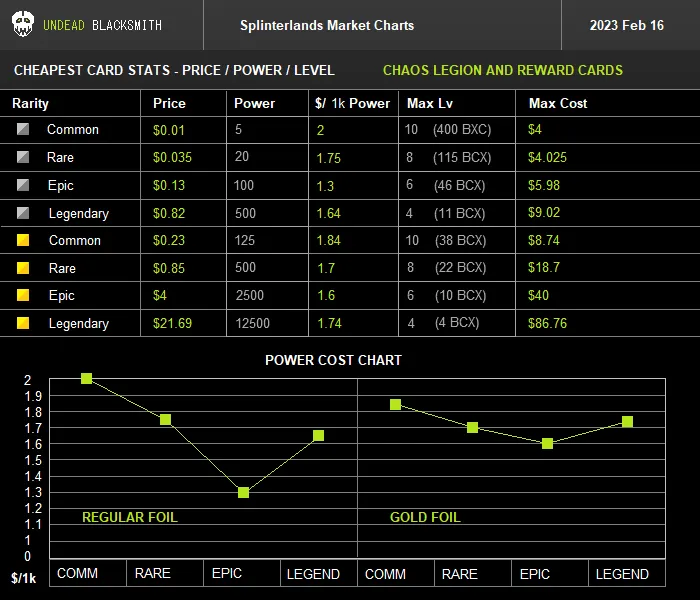This screenshot has height=600, width=700.
Task: Select the gold foil Common chart point
Action: click(395, 404)
